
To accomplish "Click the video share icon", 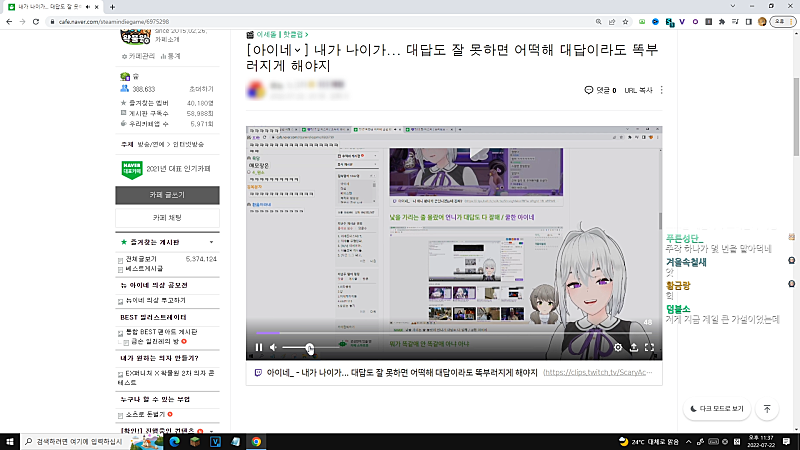I will pos(633,348).
